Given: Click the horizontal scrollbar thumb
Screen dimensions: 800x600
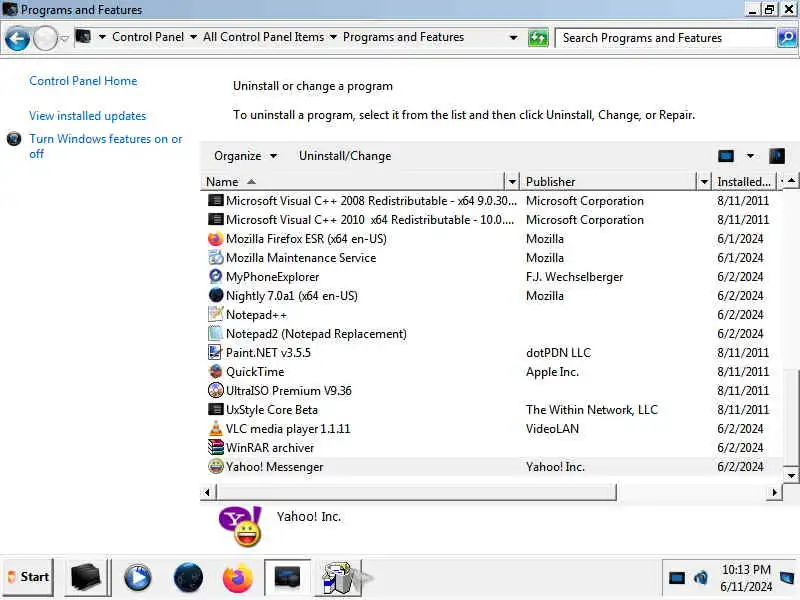Looking at the screenshot, I should click(x=416, y=492).
